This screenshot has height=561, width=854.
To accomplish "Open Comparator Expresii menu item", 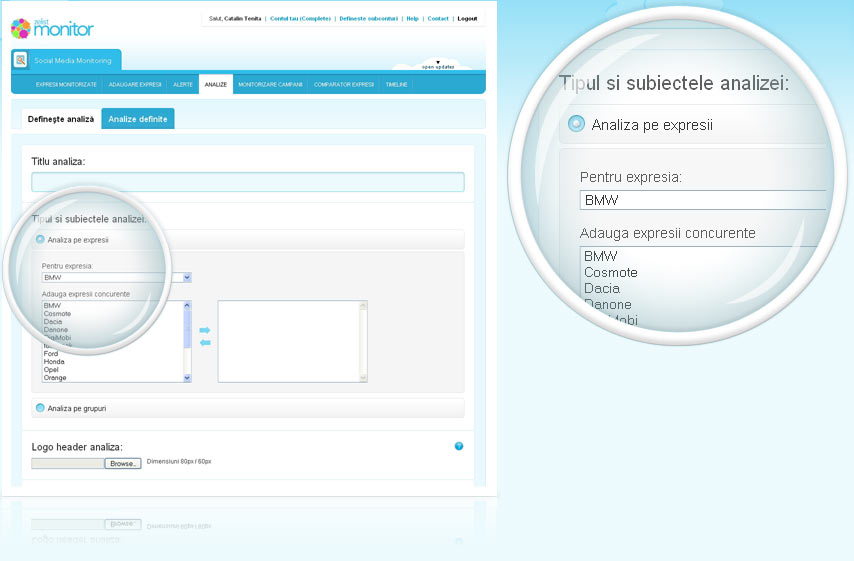I will (x=344, y=84).
